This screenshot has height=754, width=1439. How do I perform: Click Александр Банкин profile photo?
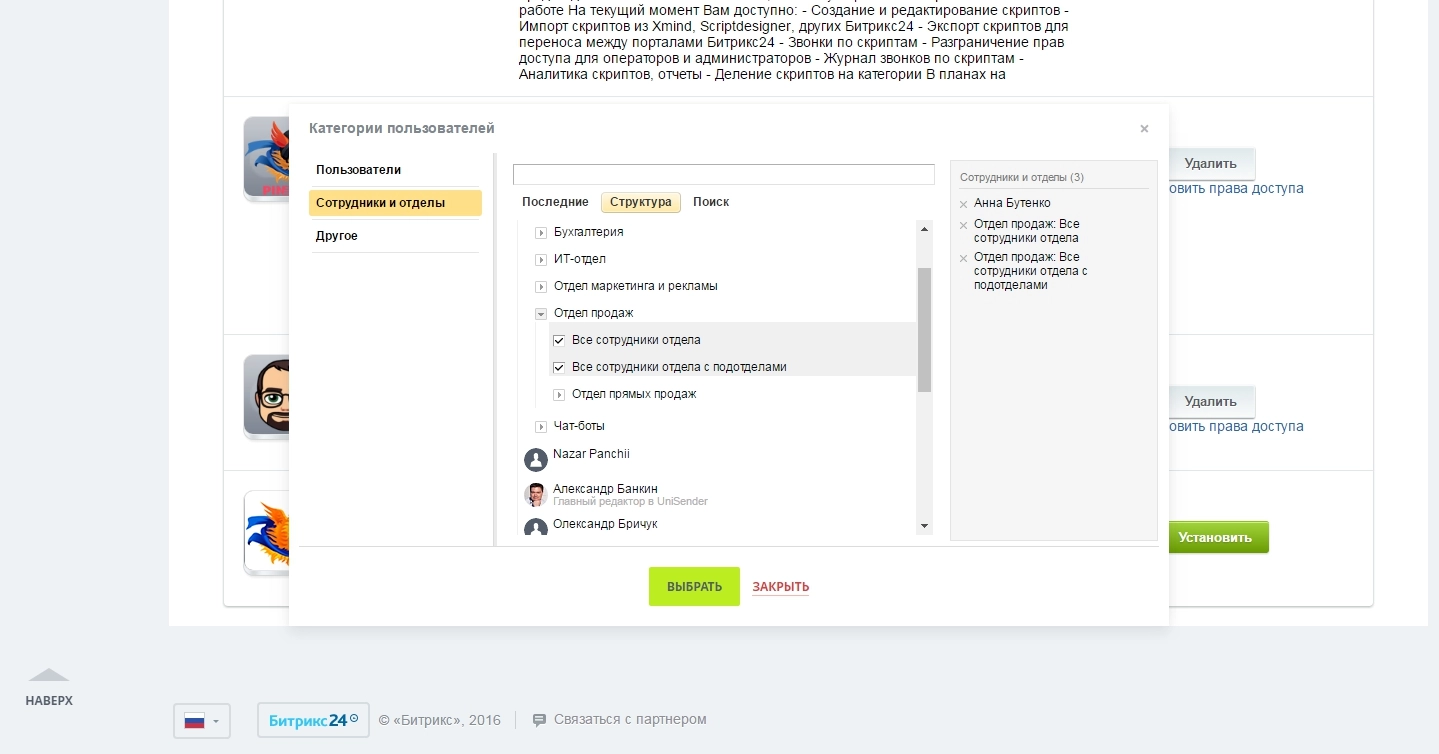pos(536,495)
